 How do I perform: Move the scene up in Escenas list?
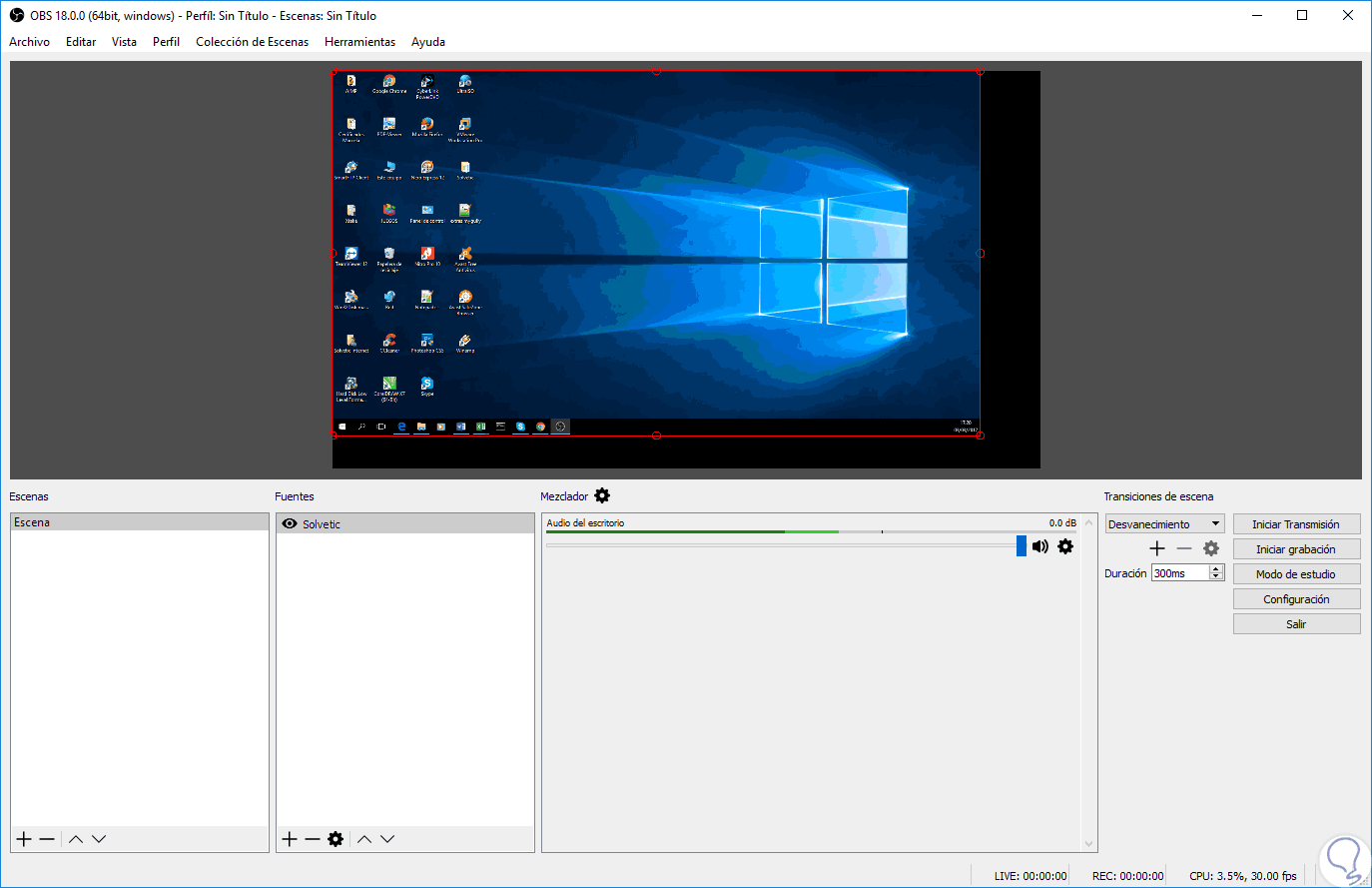coord(76,839)
